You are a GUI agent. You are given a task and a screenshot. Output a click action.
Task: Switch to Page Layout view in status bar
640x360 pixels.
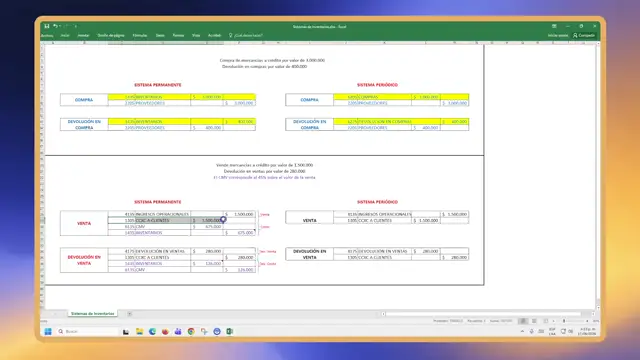tap(534, 321)
